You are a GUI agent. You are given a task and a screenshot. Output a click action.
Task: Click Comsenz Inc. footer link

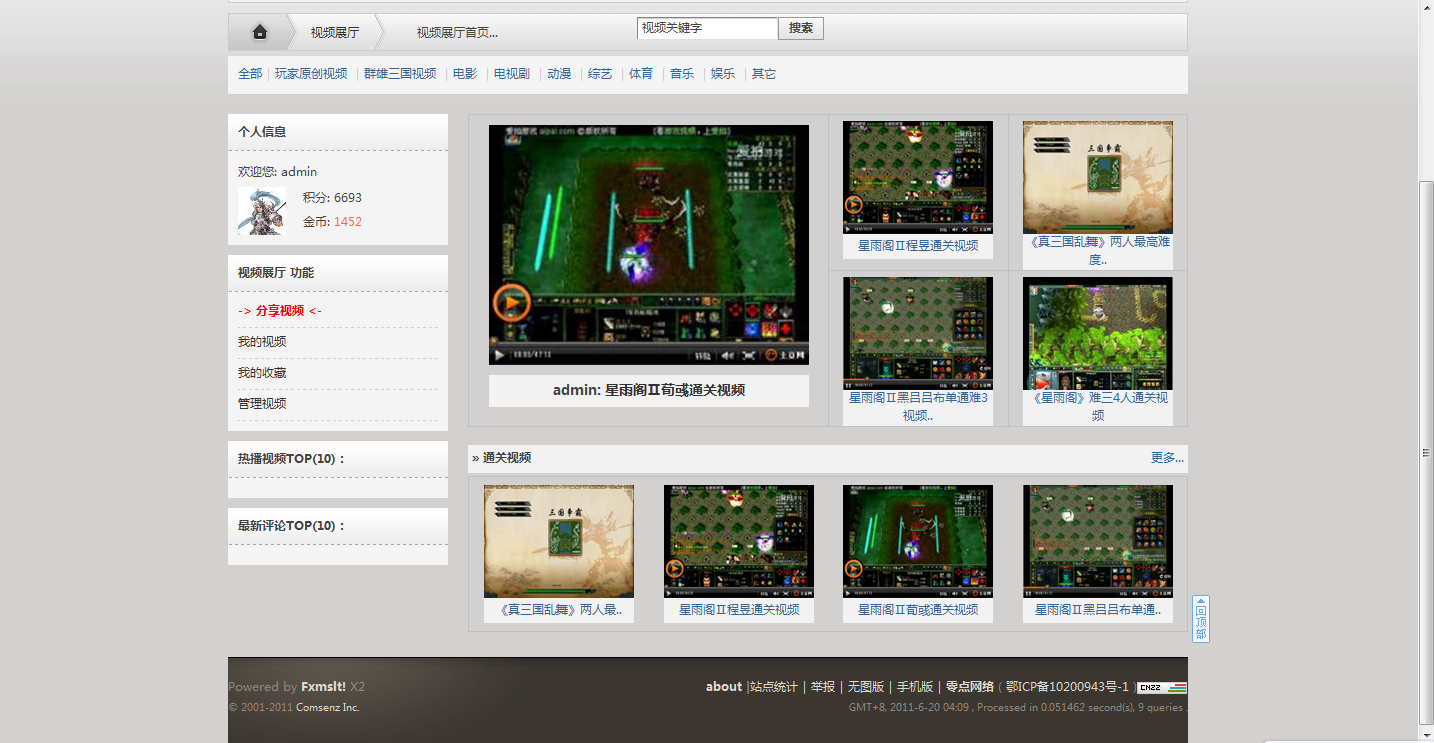point(328,708)
